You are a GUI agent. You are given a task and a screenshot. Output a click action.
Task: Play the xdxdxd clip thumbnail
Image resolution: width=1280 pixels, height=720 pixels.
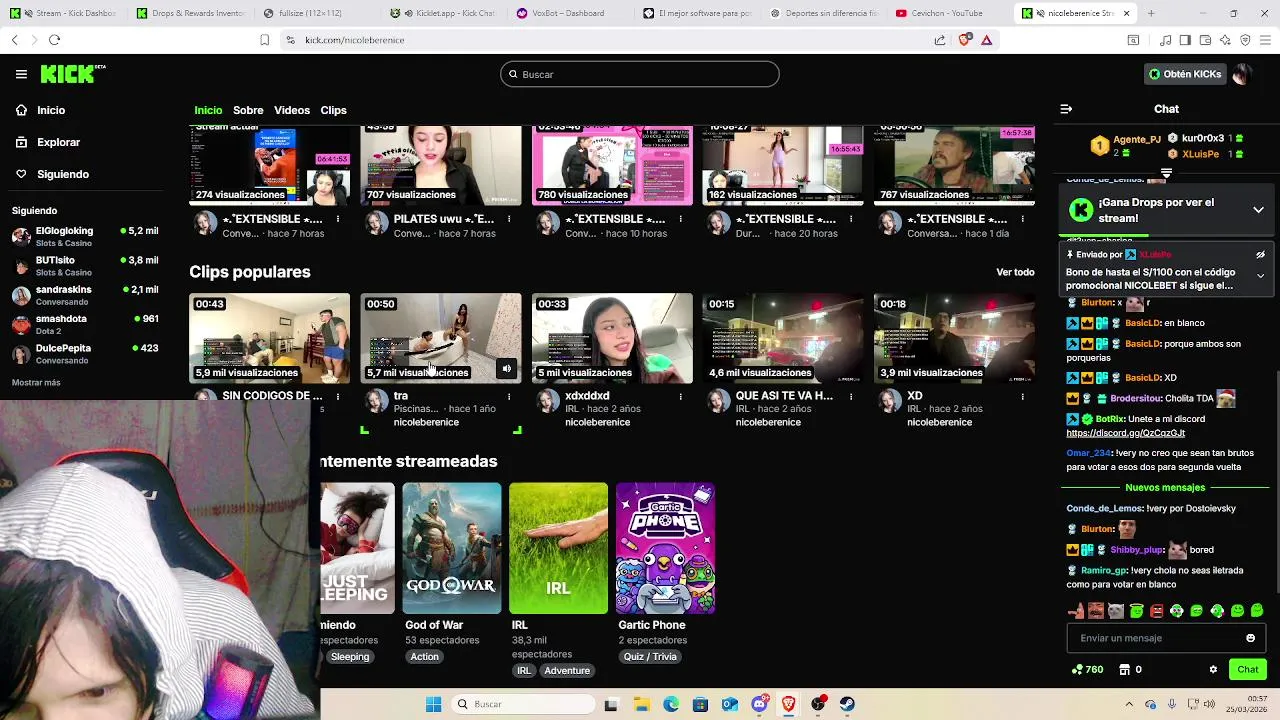point(612,338)
